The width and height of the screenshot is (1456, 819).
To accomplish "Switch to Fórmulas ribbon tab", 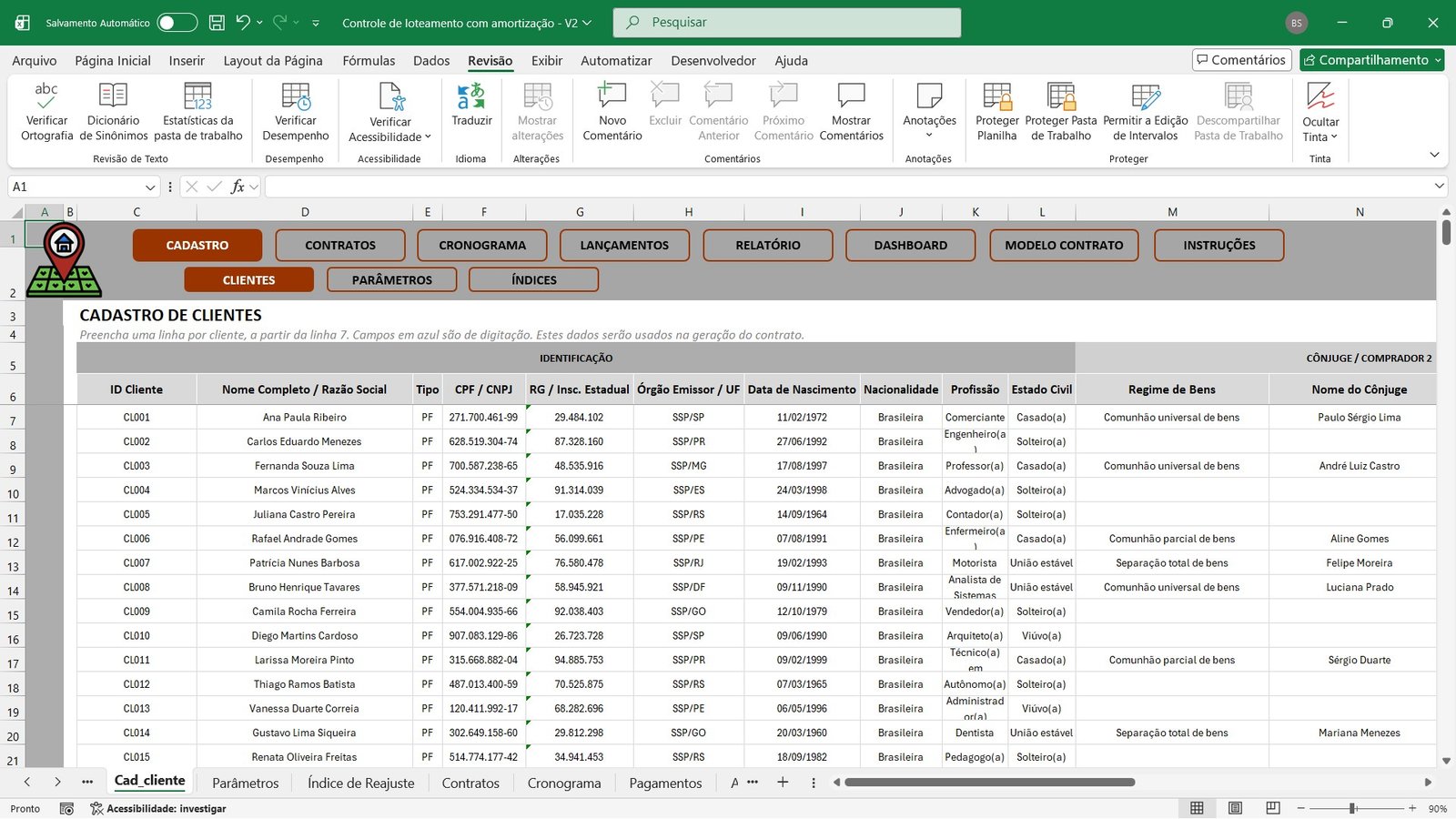I will click(x=369, y=60).
